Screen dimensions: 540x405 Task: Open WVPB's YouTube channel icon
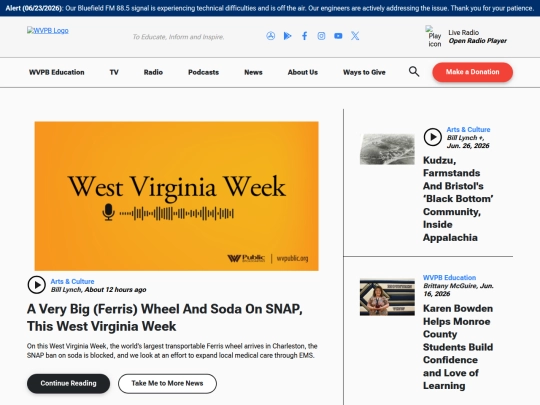[x=338, y=36]
